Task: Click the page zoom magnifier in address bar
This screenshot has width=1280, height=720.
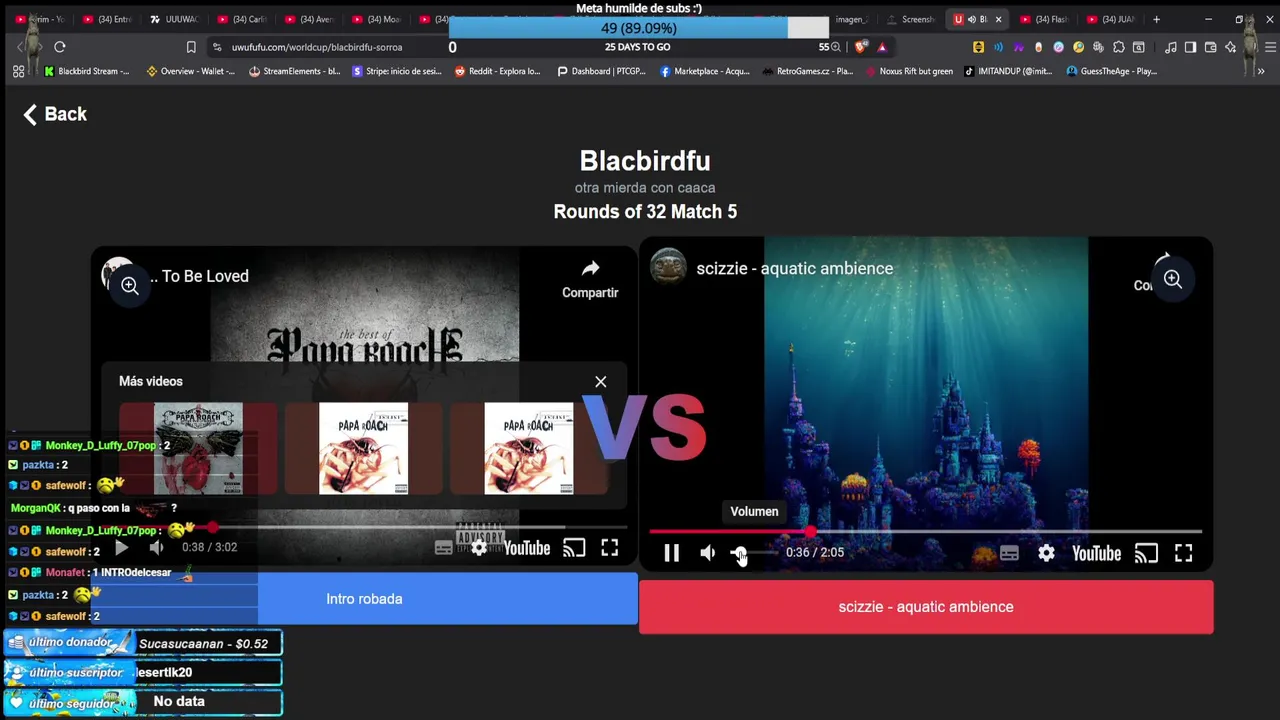Action: click(x=836, y=47)
